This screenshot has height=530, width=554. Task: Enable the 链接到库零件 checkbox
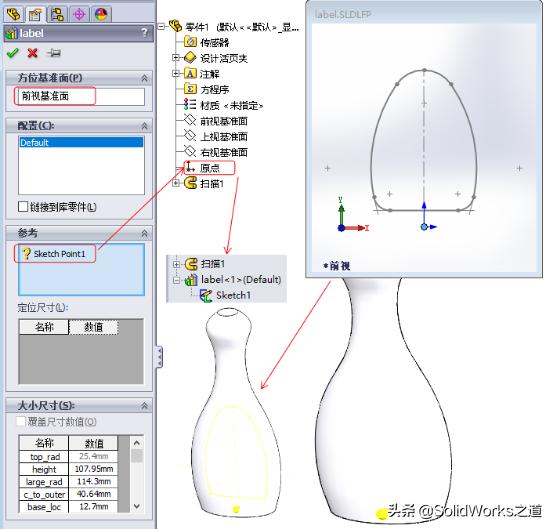23,207
